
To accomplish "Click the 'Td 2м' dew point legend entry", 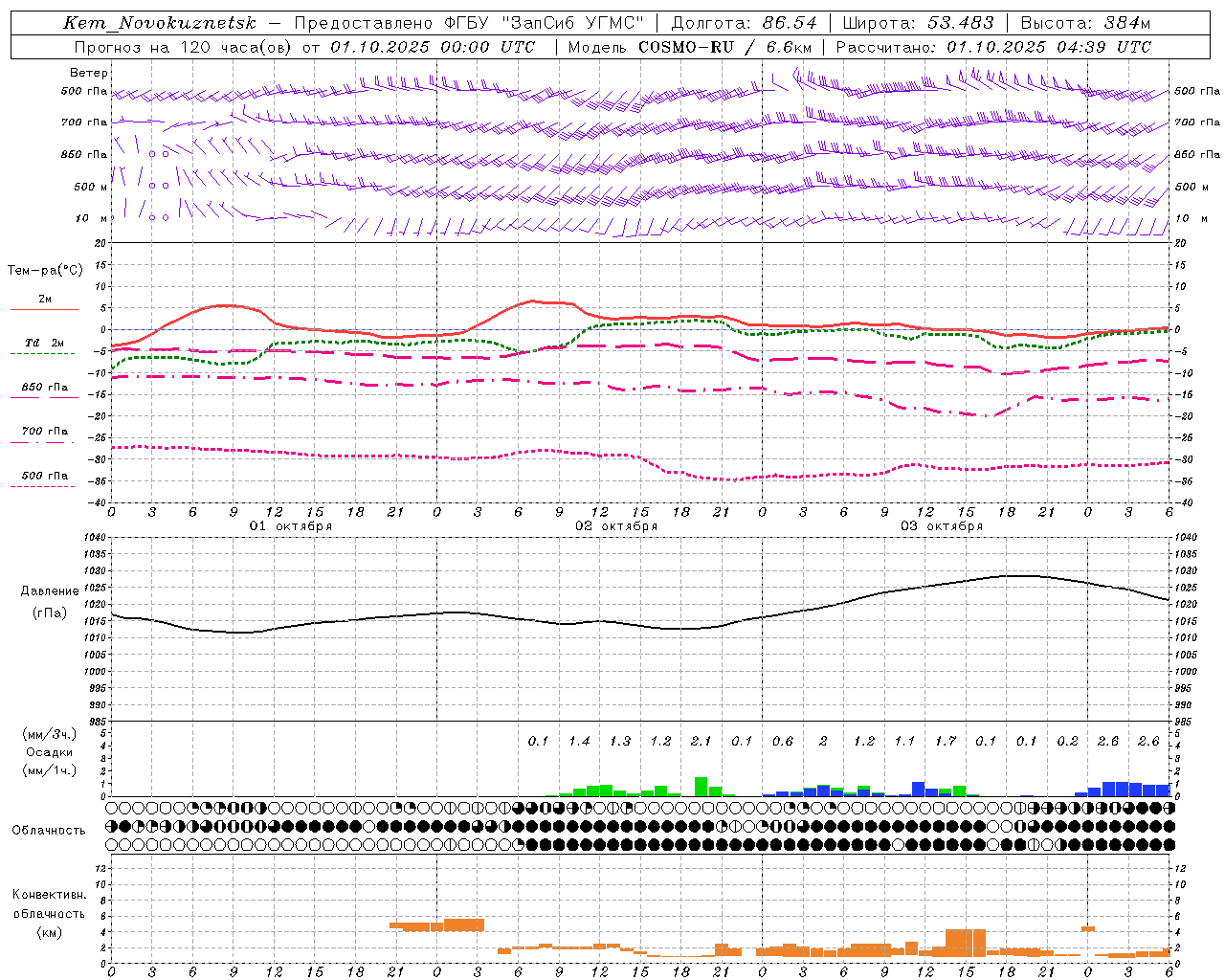I will coord(45,343).
